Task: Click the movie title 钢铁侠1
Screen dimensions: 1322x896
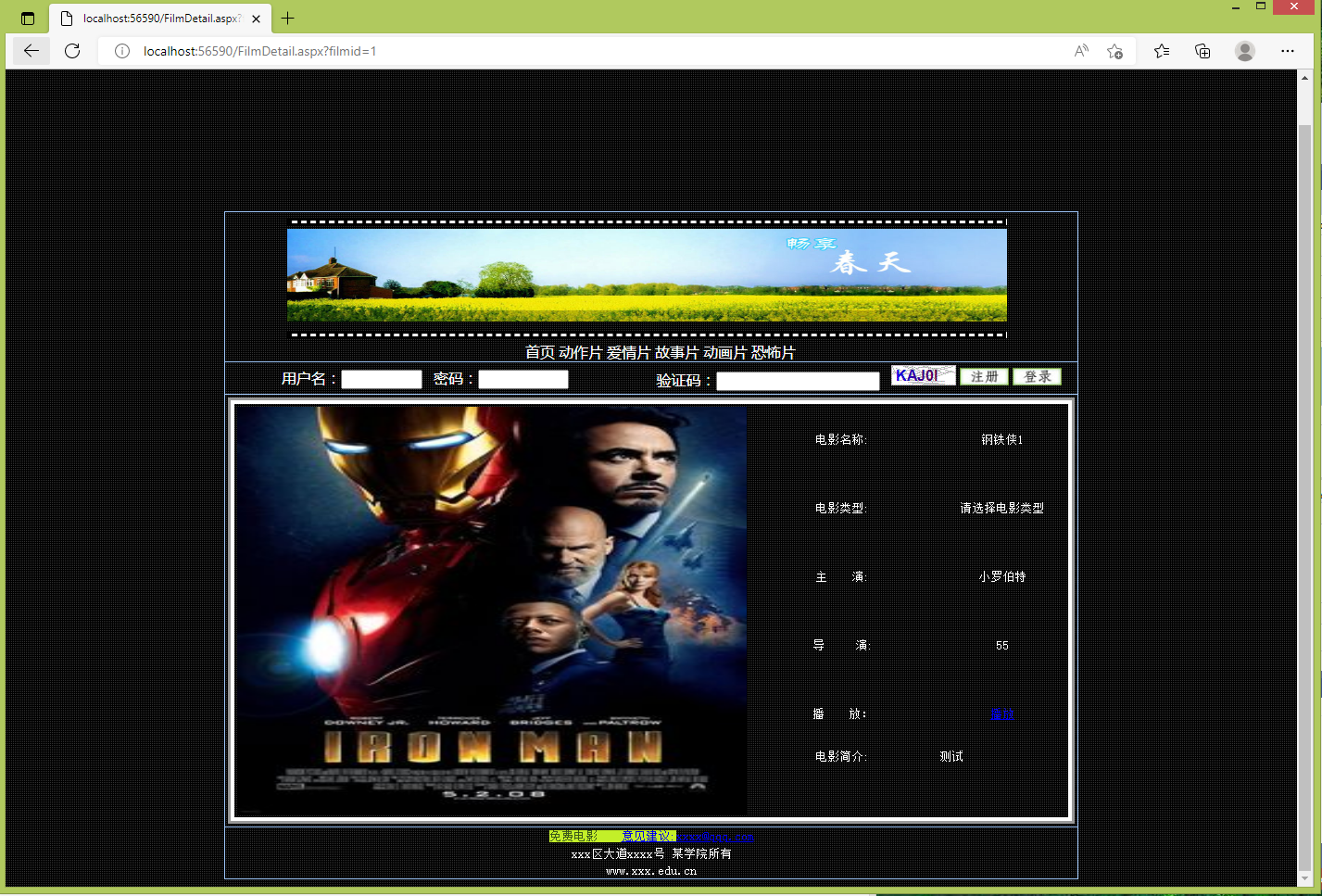Action: click(x=1002, y=439)
